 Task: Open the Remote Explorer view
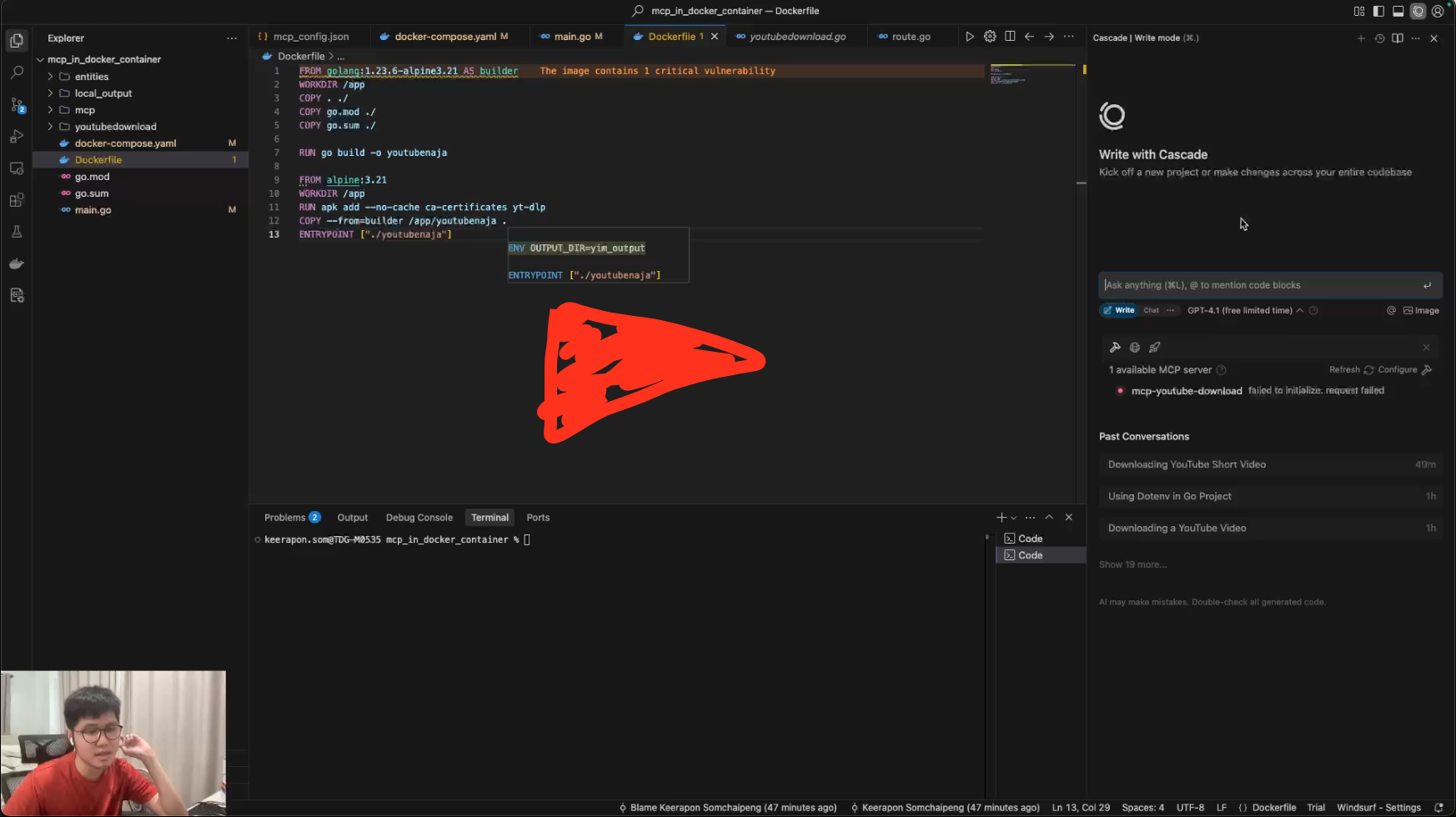[17, 168]
